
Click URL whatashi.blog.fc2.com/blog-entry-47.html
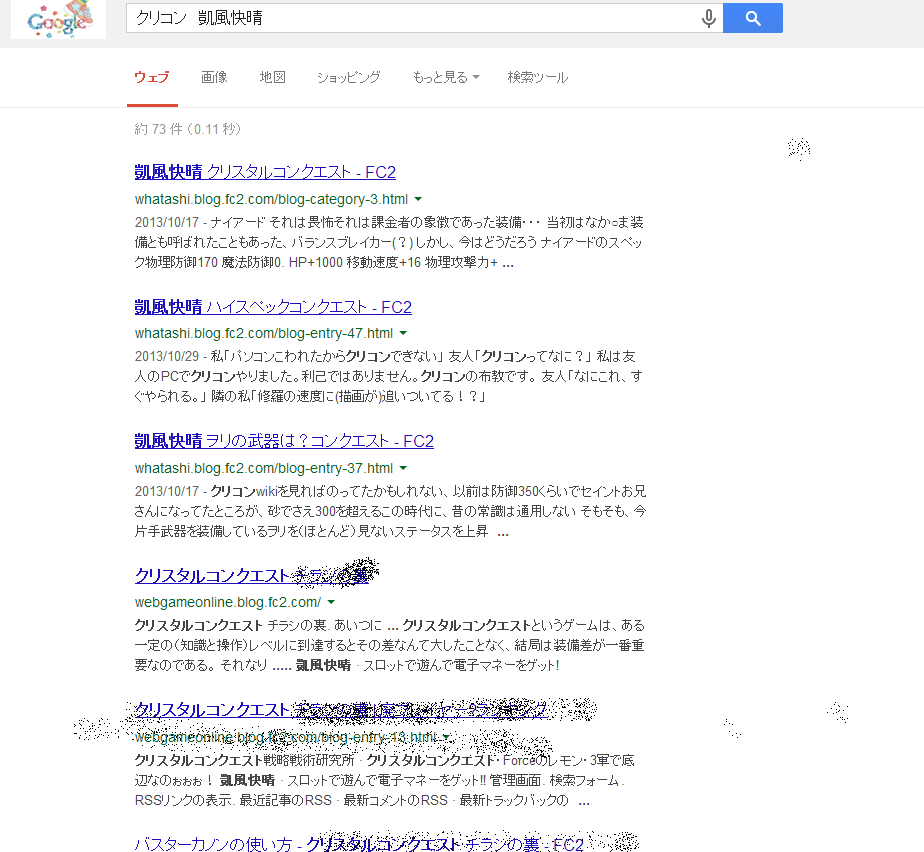pos(263,333)
